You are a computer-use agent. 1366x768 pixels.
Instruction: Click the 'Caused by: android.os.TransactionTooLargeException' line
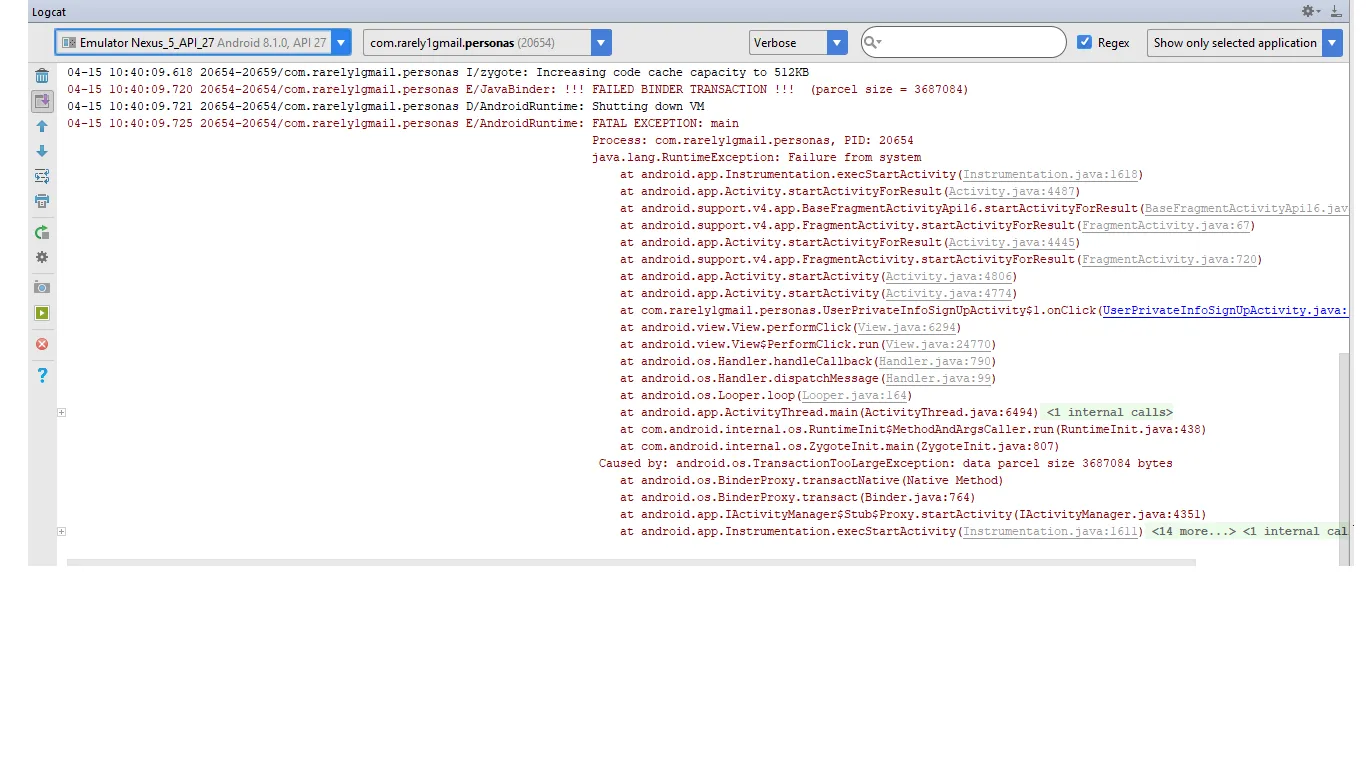(885, 463)
